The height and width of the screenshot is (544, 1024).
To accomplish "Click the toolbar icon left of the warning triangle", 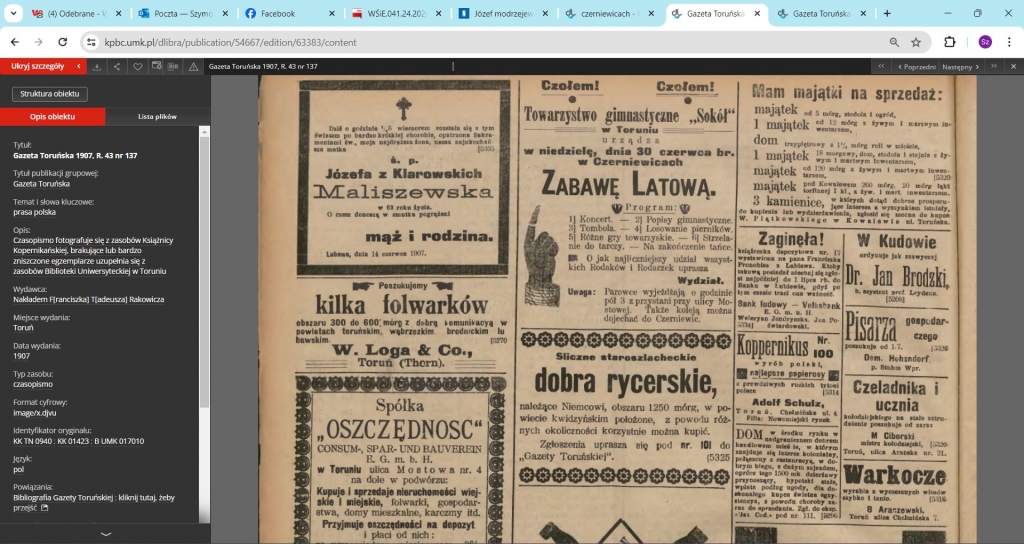I will point(173,67).
